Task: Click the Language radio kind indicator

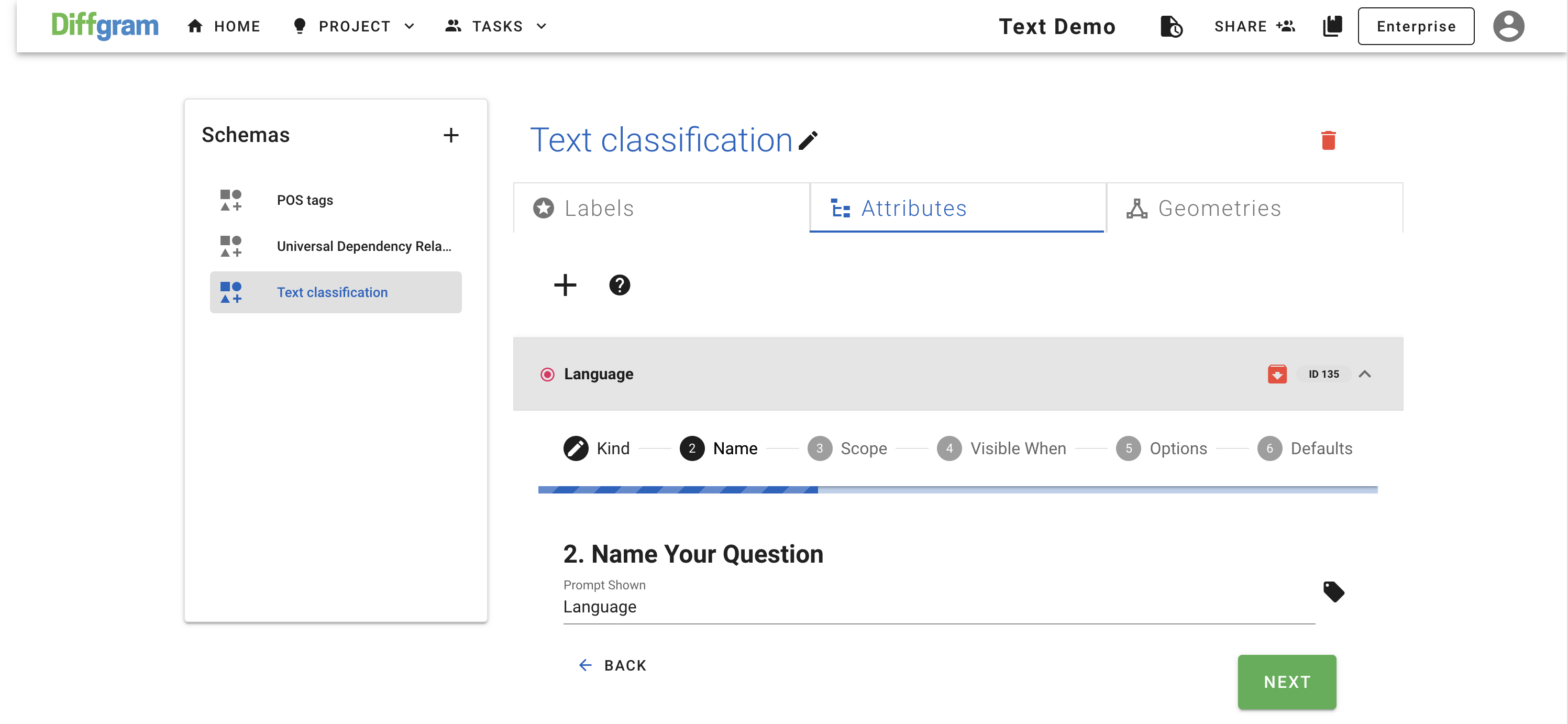Action: click(x=547, y=375)
